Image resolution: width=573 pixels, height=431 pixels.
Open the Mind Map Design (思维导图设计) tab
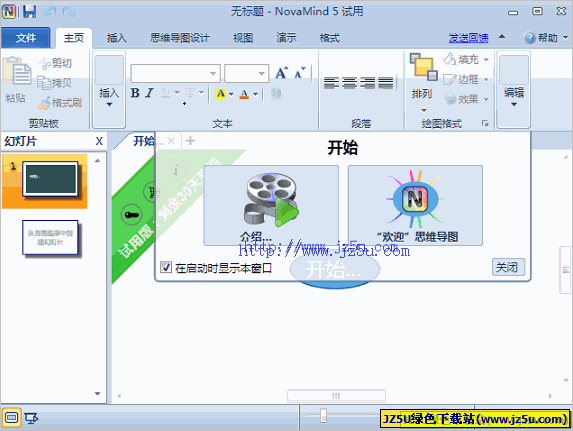tap(180, 38)
